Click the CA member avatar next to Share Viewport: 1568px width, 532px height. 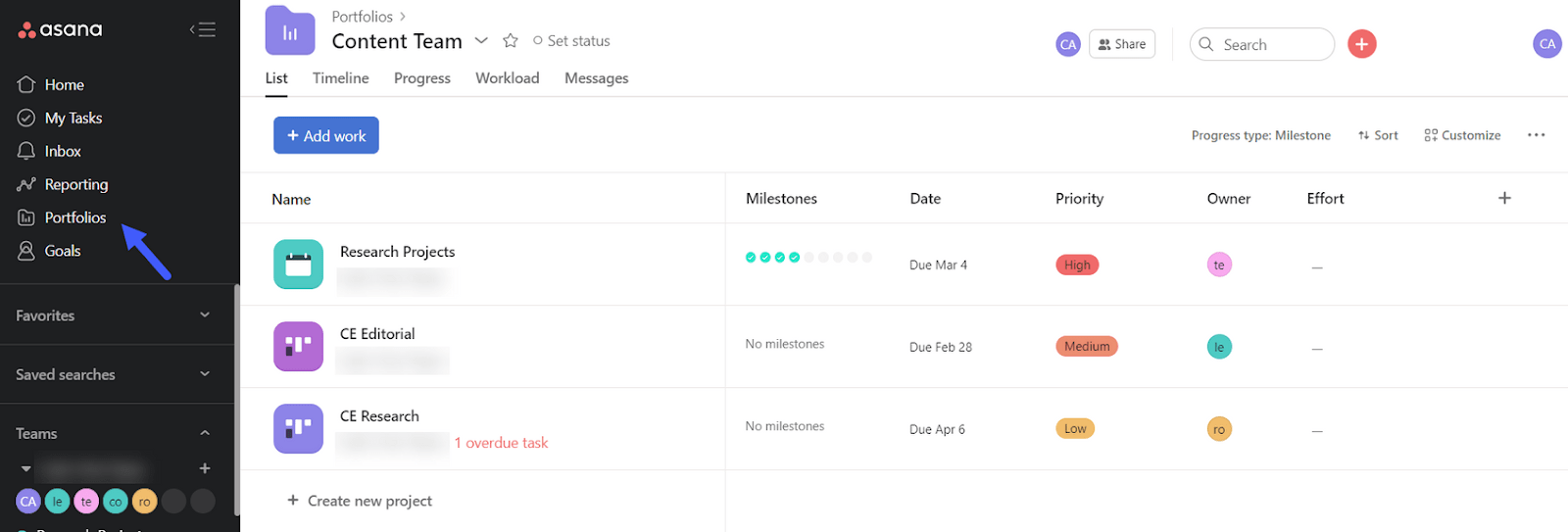coord(1068,44)
